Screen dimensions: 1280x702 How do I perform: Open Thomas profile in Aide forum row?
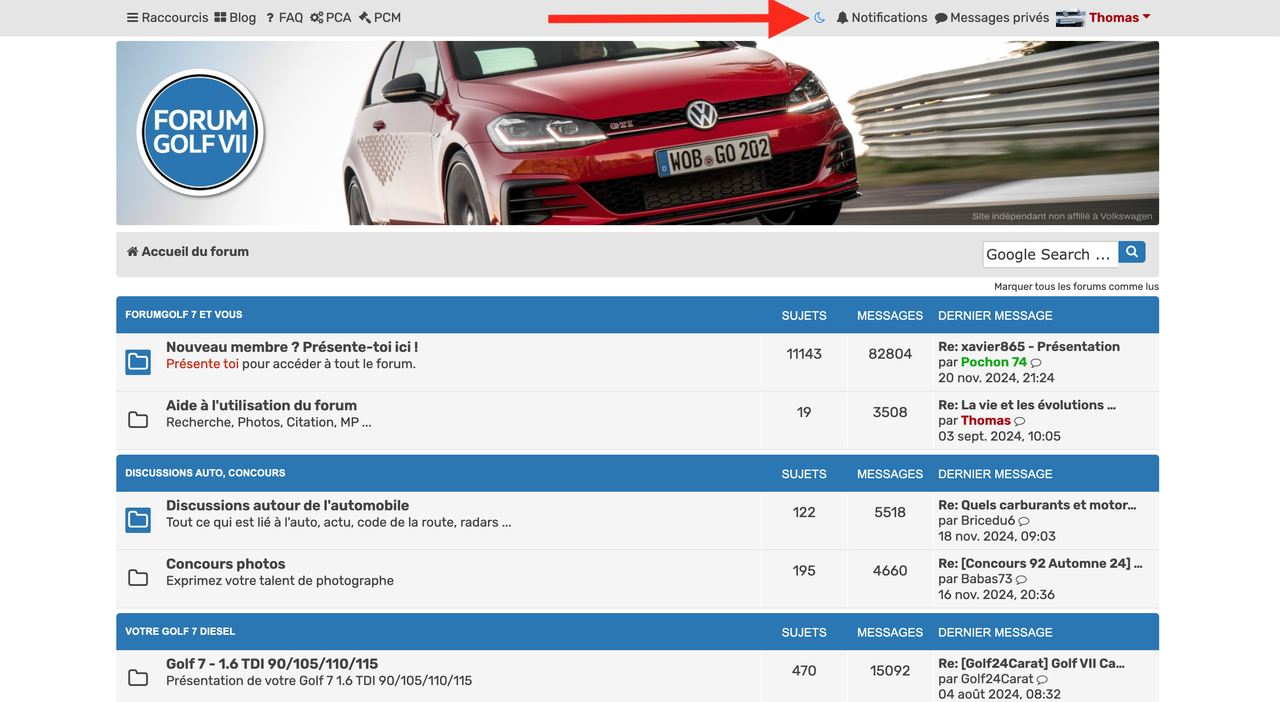[x=986, y=420]
